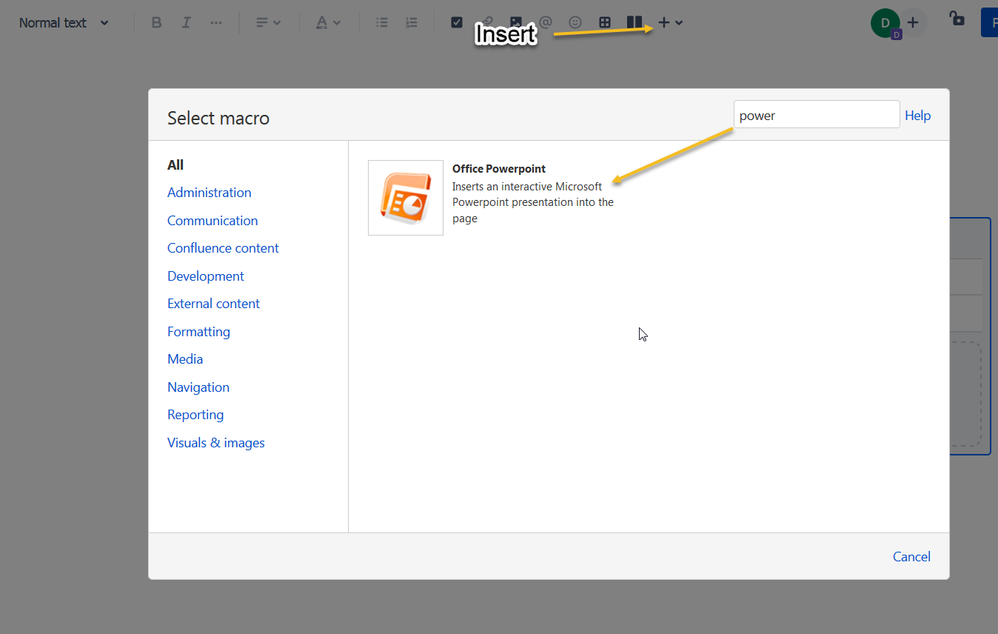Click the green D user avatar

tap(885, 24)
